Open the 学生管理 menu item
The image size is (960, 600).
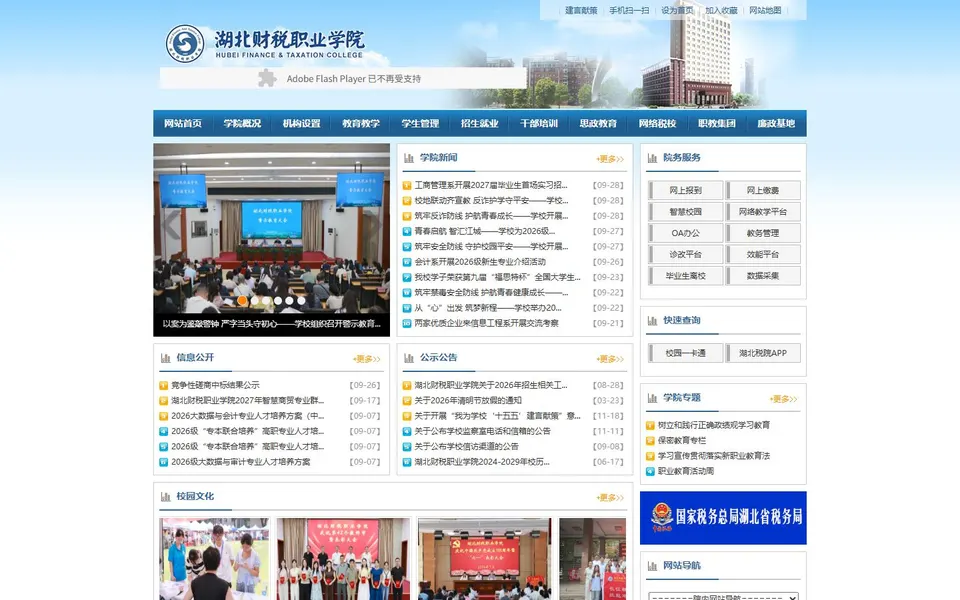pyautogui.click(x=420, y=123)
